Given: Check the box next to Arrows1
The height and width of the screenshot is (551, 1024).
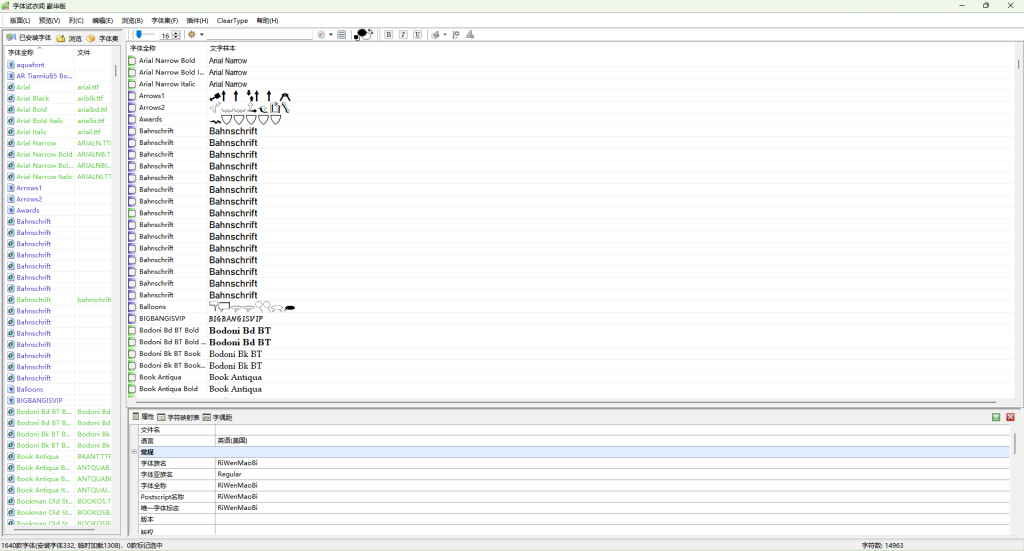Looking at the screenshot, I should 132,96.
